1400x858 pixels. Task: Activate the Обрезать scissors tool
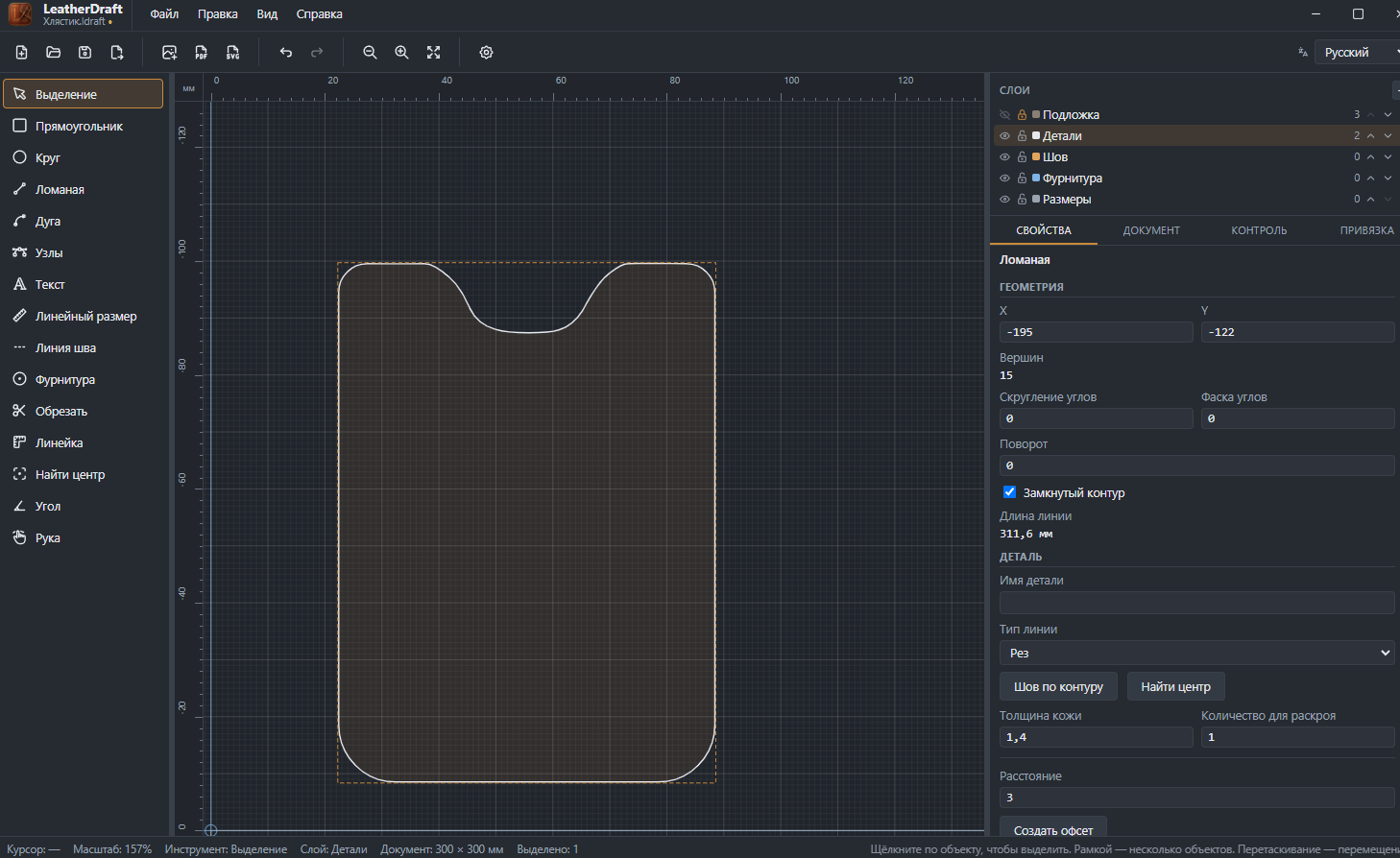84,411
